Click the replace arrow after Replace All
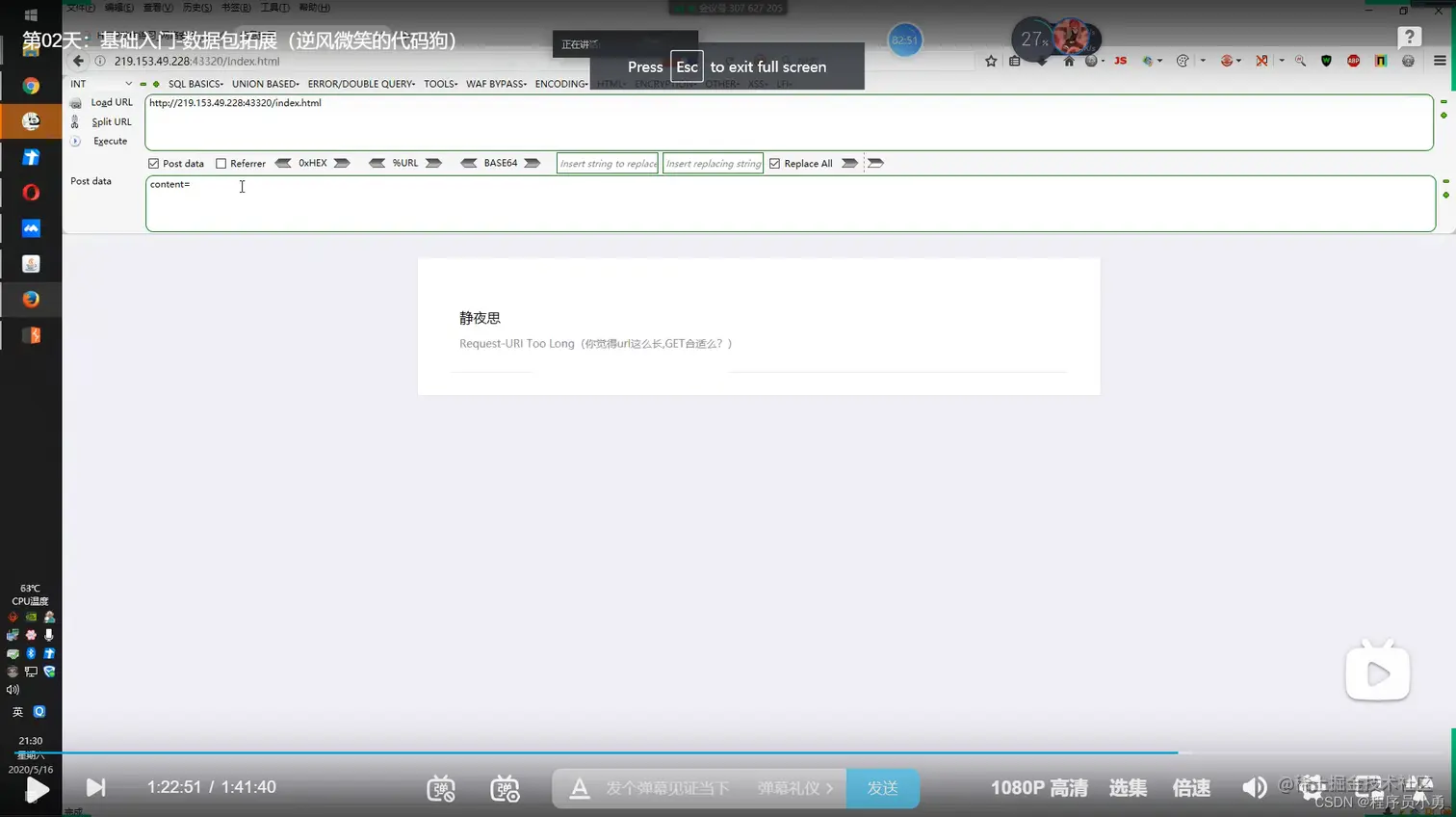 [849, 163]
